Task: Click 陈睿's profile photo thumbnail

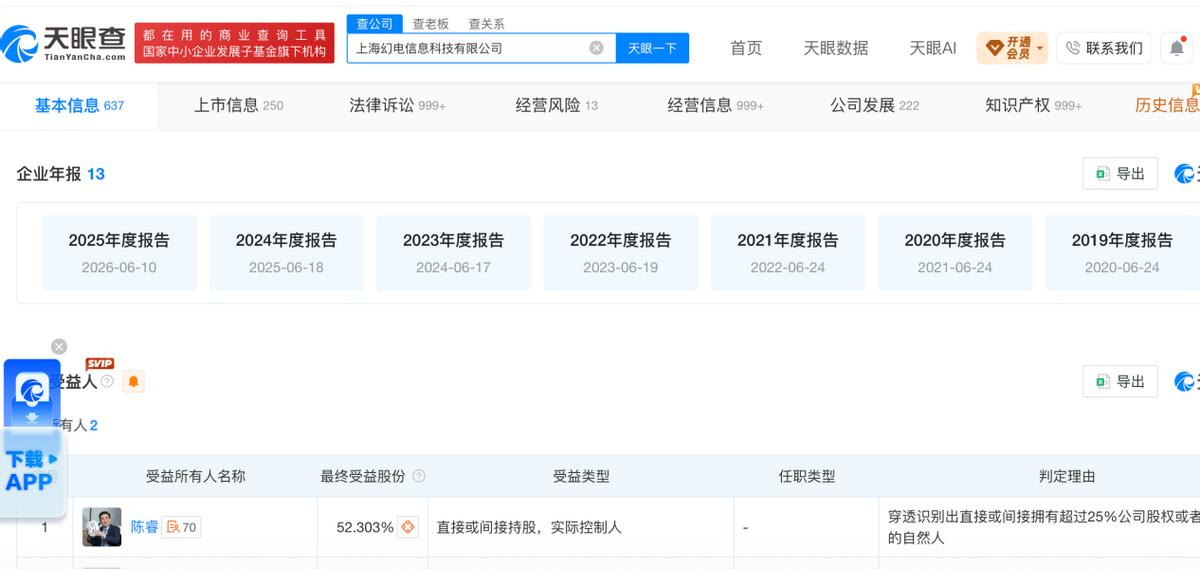Action: point(102,527)
